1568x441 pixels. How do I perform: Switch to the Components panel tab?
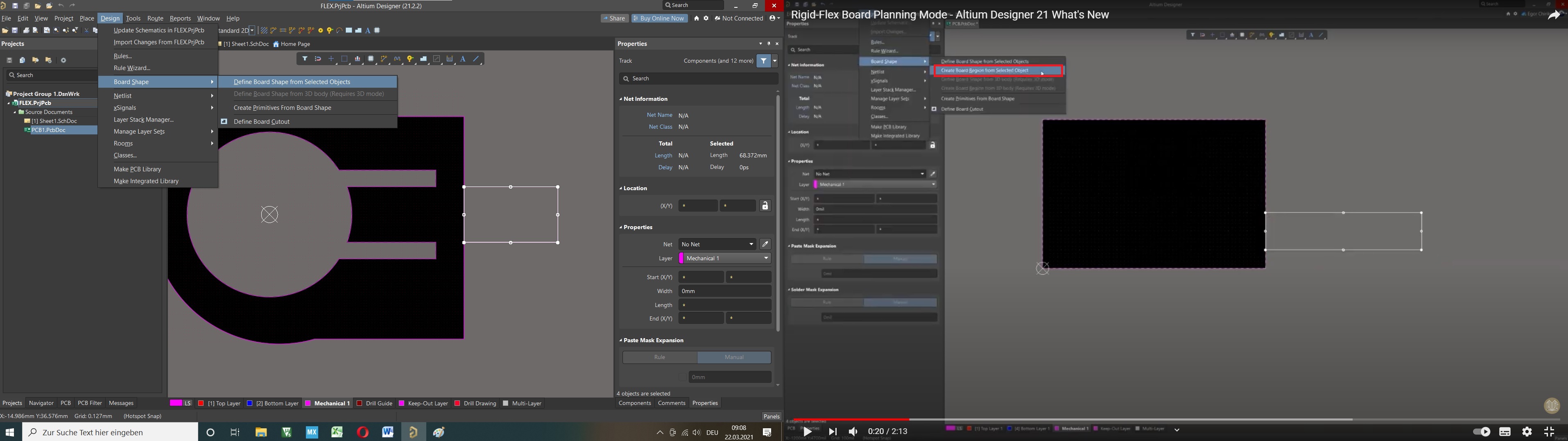coord(635,403)
